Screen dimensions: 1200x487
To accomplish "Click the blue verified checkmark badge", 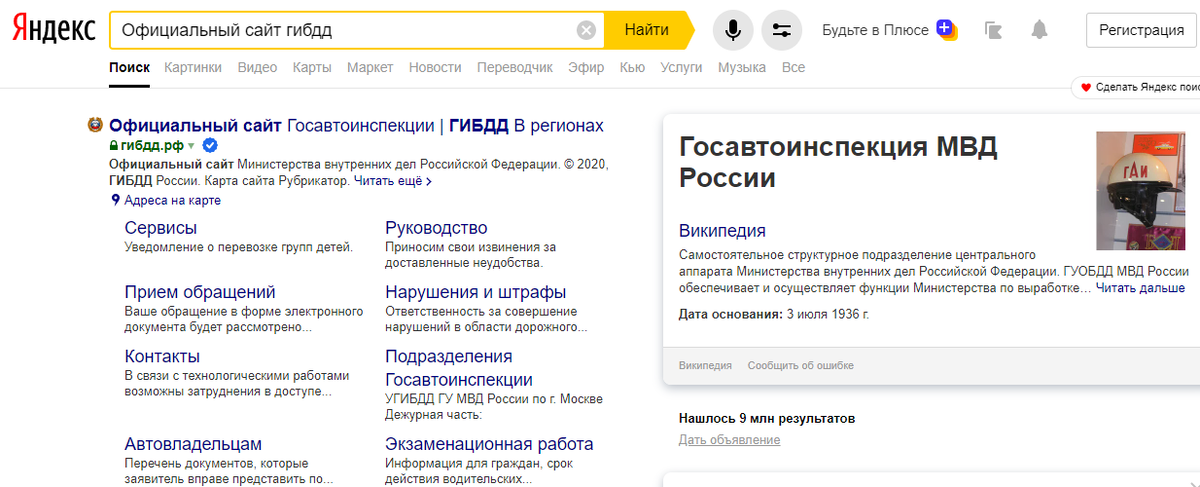I will pos(209,146).
